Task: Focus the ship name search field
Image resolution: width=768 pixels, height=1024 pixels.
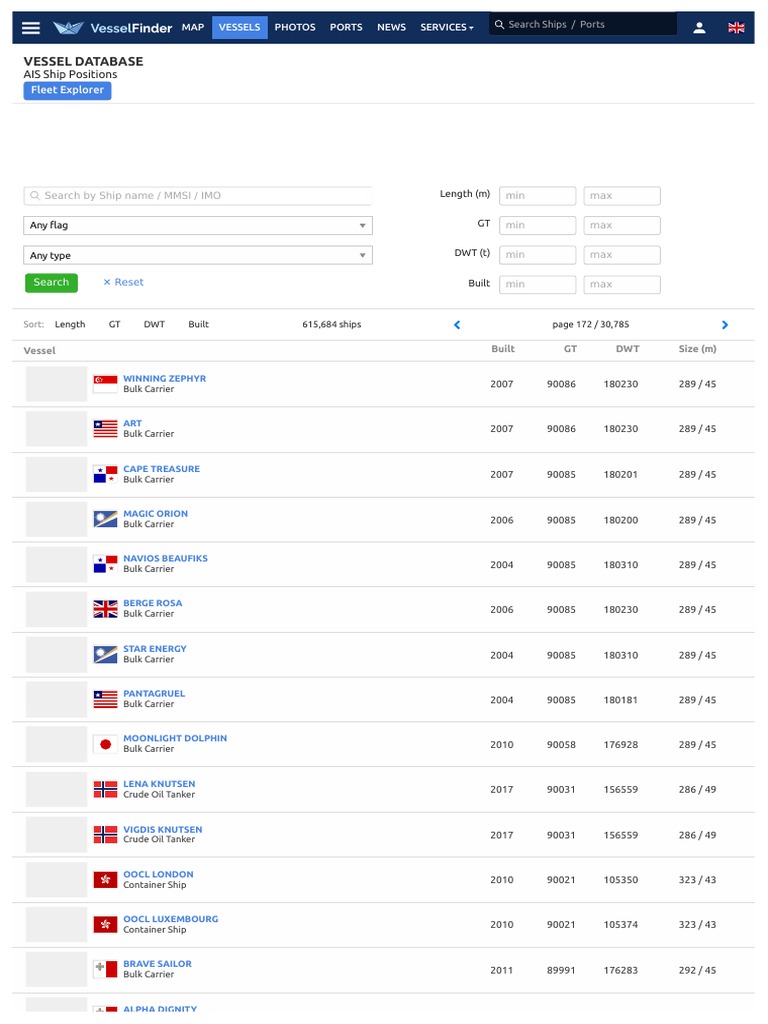Action: pyautogui.click(x=200, y=196)
